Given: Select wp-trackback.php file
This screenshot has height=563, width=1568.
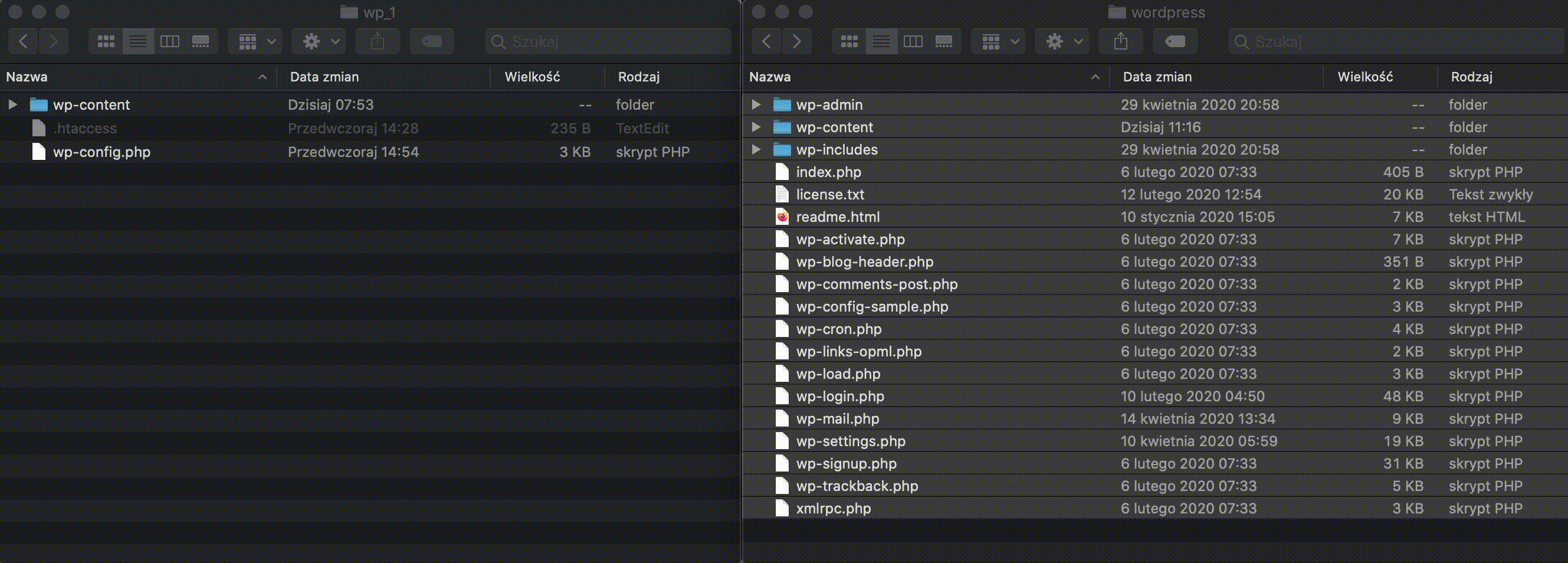Looking at the screenshot, I should click(x=1155, y=486).
